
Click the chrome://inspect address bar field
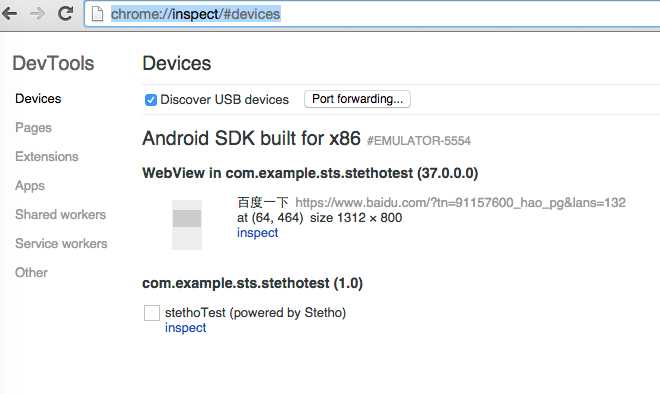pos(372,14)
